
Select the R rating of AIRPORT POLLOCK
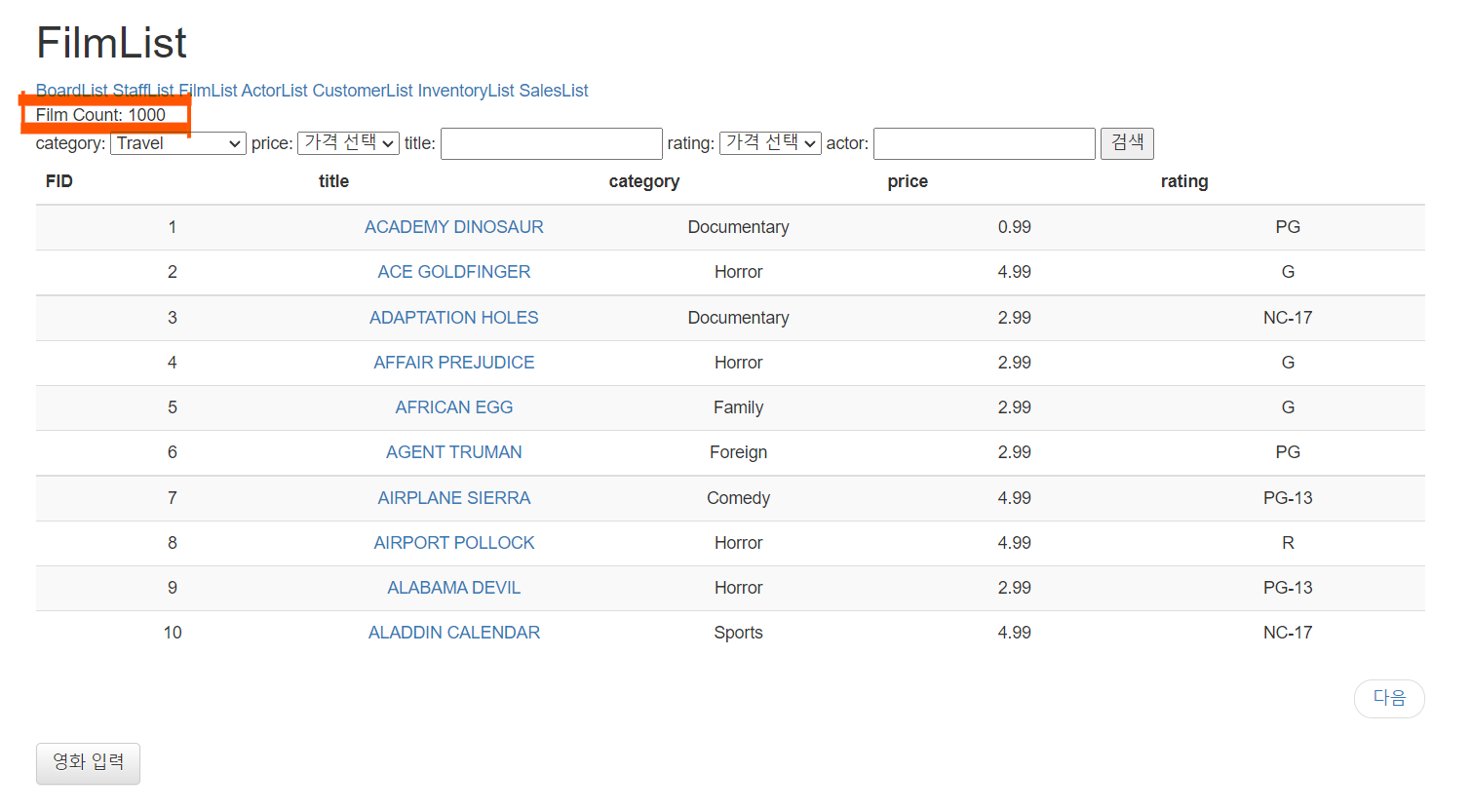coord(1288,543)
